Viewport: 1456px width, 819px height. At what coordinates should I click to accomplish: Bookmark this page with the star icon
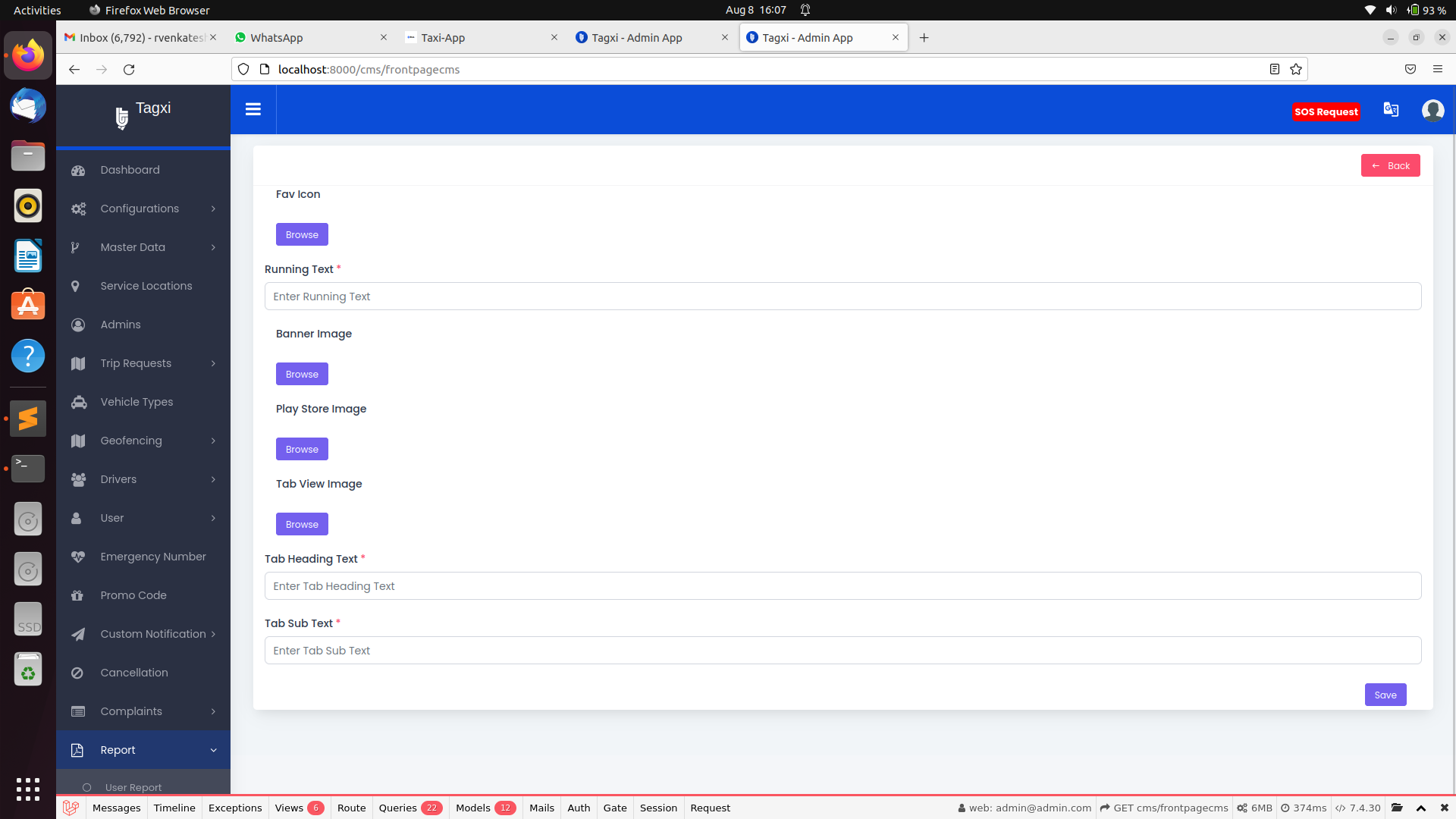click(x=1296, y=69)
